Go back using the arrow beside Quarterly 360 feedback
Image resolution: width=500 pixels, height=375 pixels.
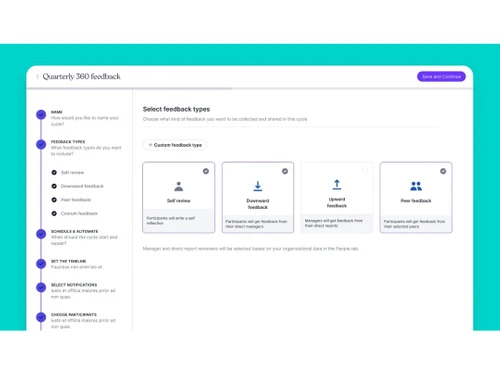(37, 76)
